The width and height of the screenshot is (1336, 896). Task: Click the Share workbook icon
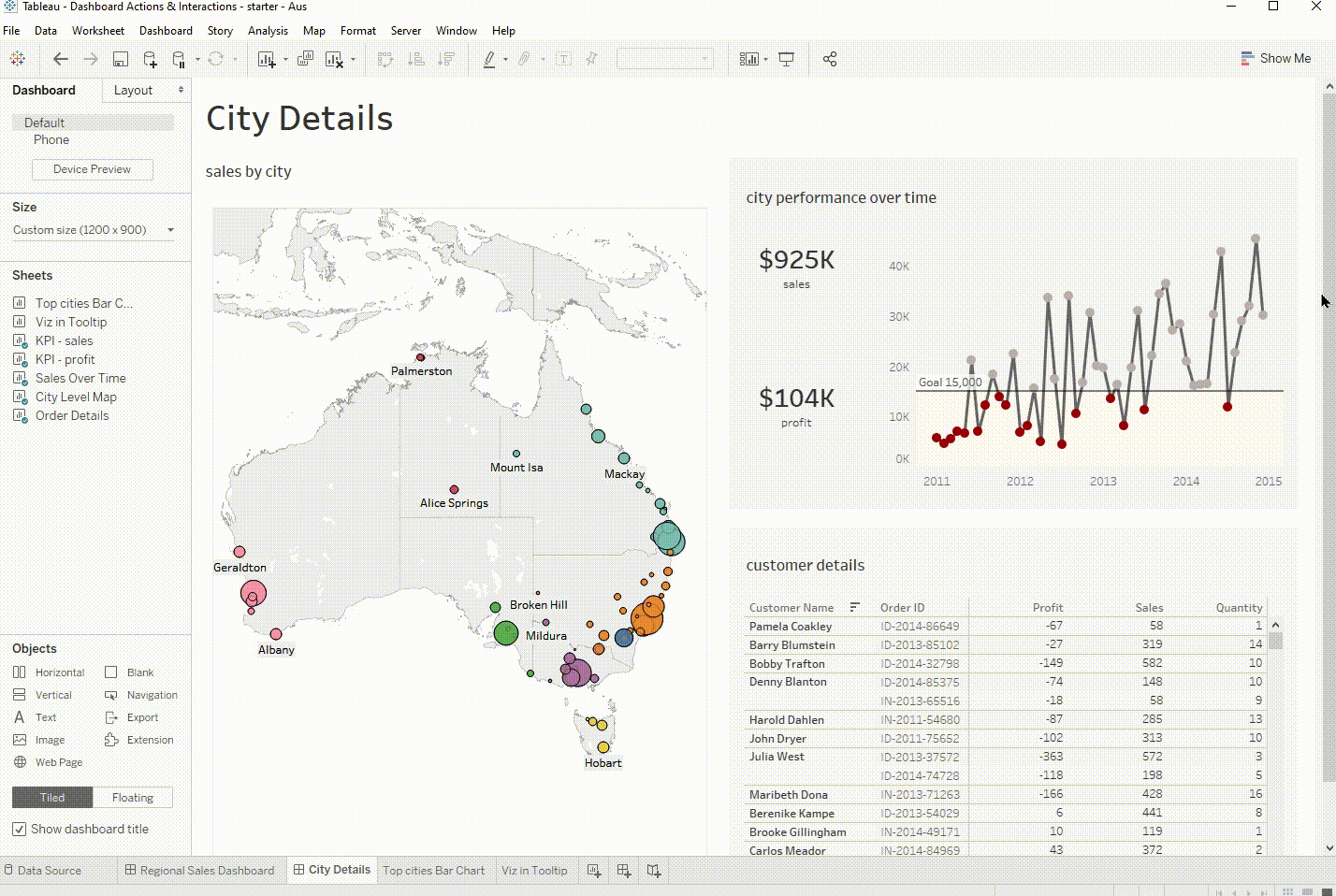[x=830, y=59]
